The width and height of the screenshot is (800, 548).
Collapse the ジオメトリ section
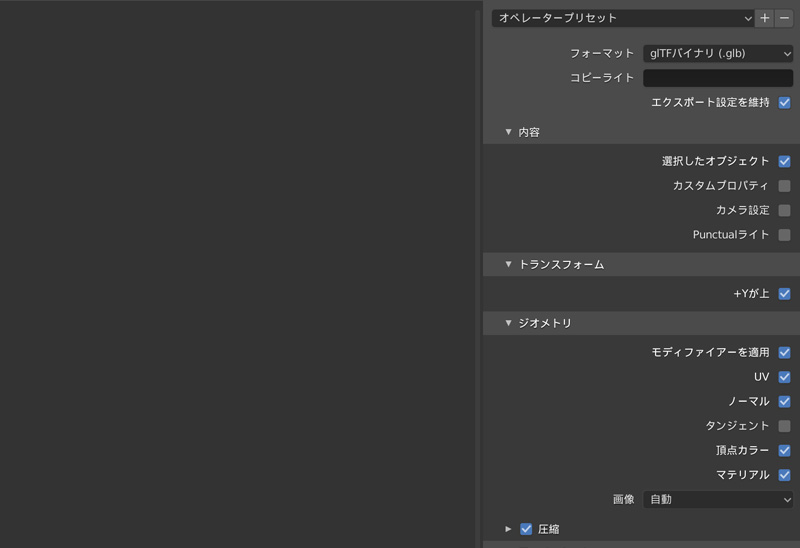(508, 323)
